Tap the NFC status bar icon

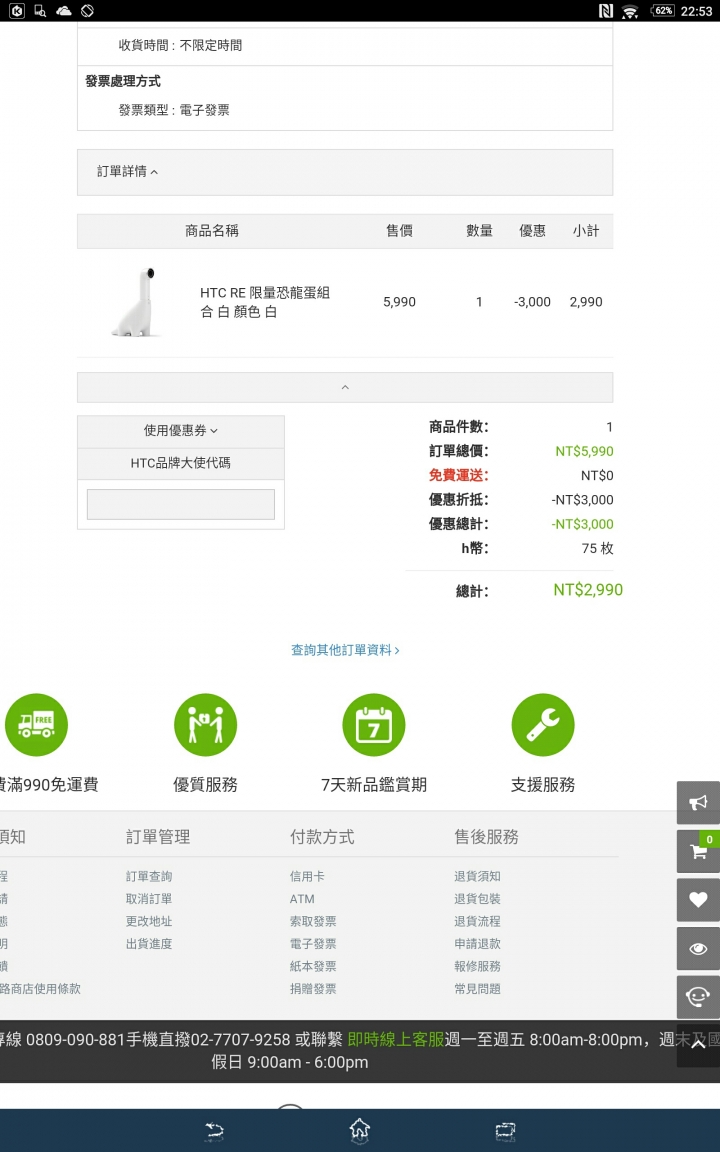(605, 11)
